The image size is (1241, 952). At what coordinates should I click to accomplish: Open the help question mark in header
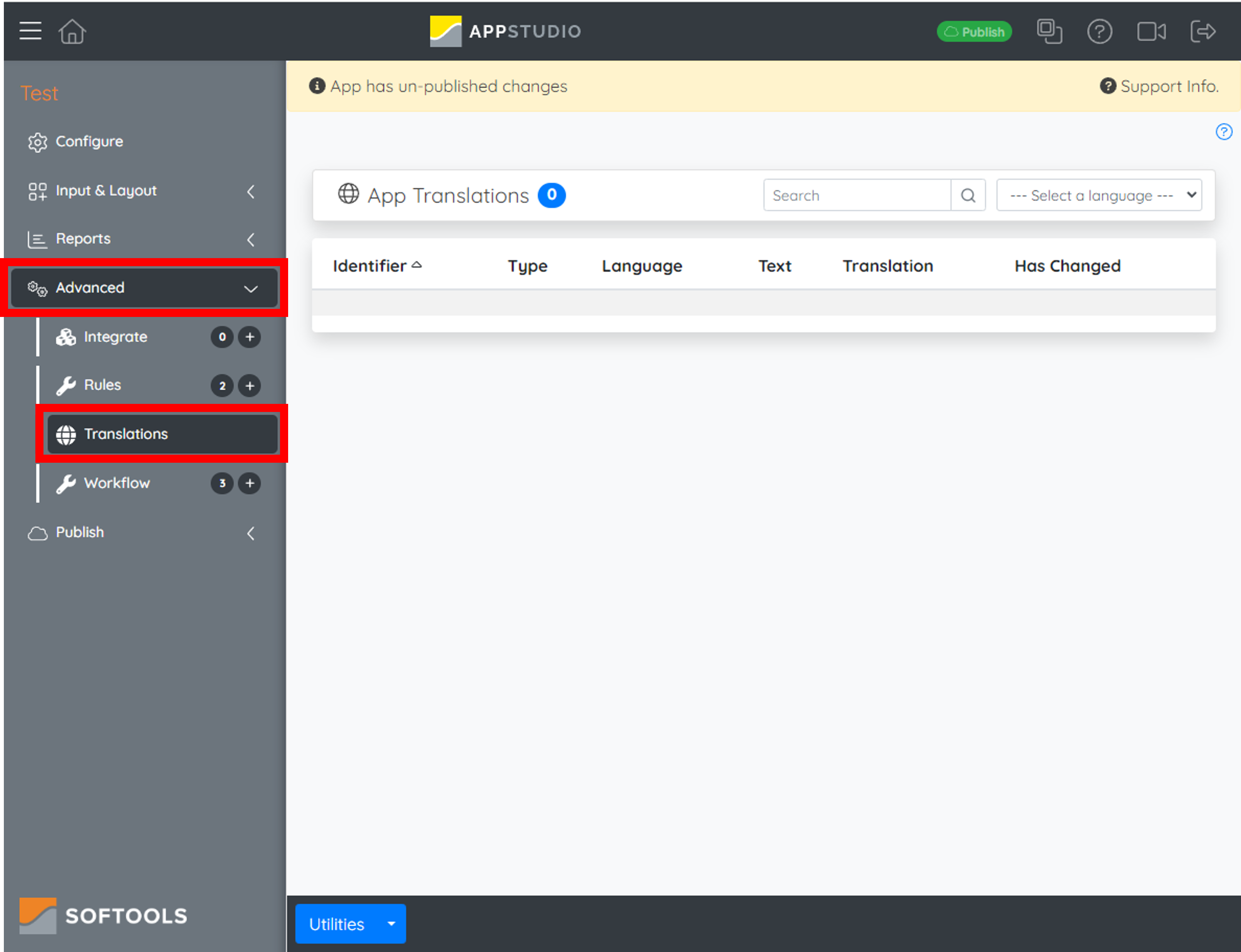pos(1099,32)
